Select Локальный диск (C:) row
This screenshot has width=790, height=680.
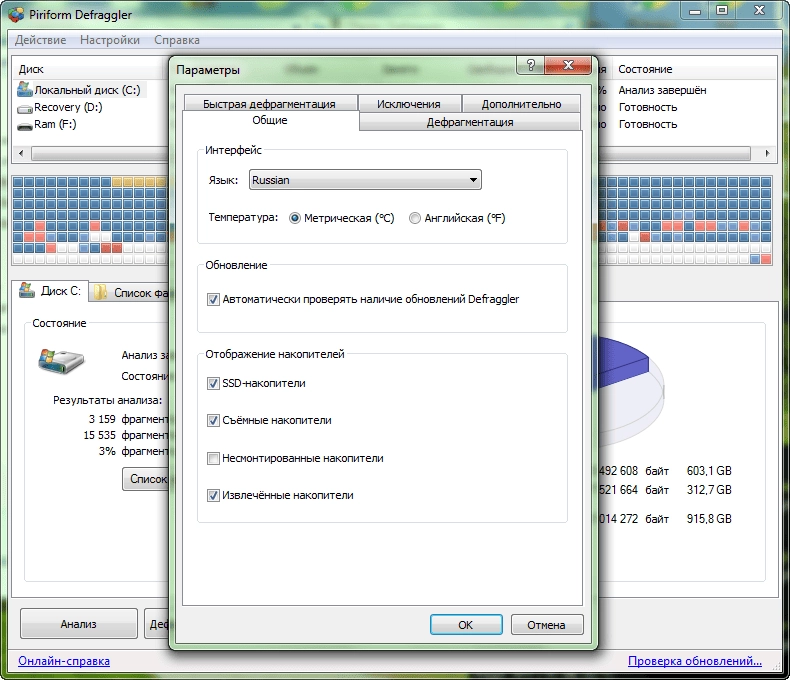coord(87,90)
